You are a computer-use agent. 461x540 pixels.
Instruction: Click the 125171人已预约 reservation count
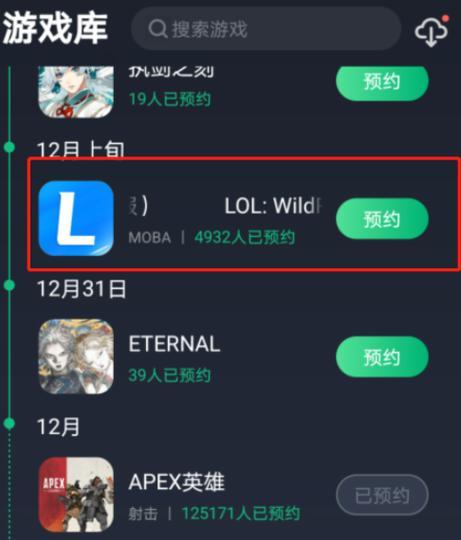click(x=241, y=513)
